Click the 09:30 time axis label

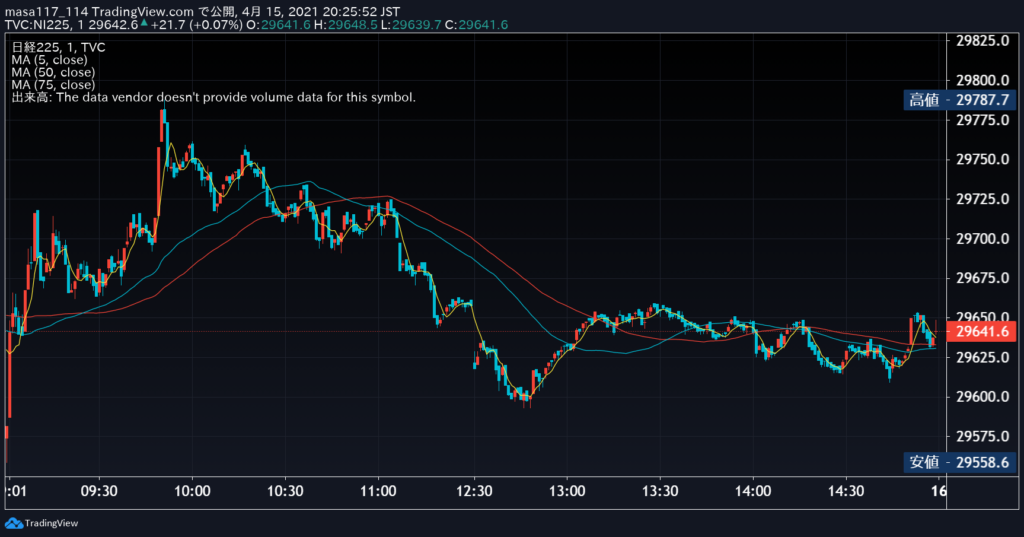99,491
